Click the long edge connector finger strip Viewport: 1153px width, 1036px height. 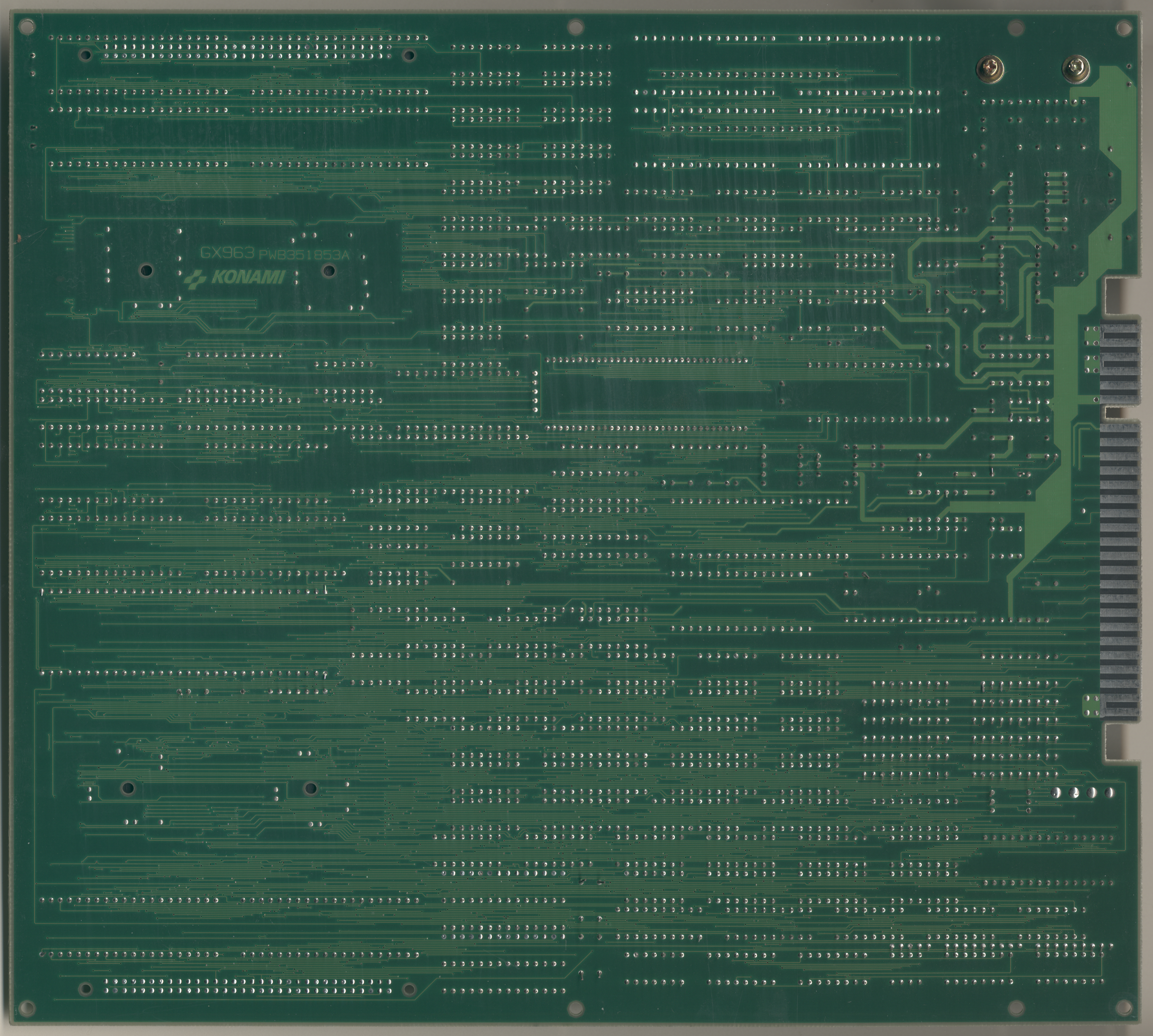[1120, 572]
